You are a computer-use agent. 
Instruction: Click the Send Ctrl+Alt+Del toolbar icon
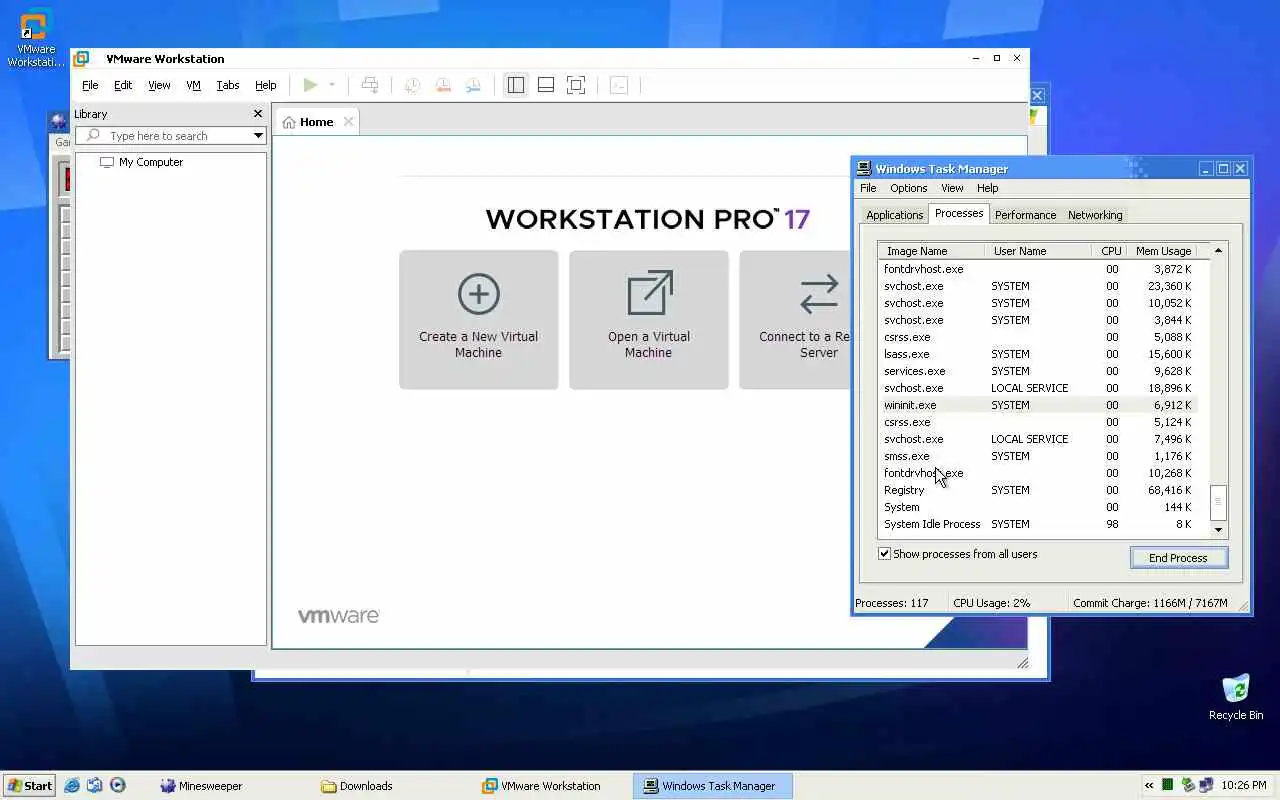pos(370,85)
